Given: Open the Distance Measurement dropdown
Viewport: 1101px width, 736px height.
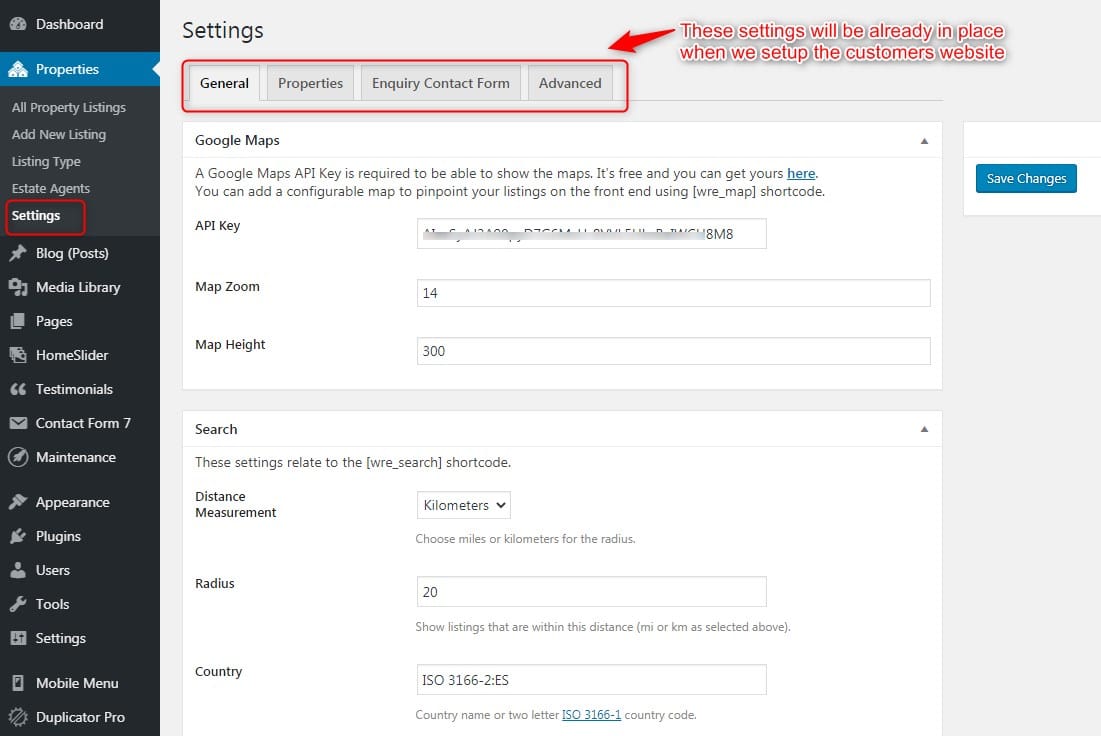Looking at the screenshot, I should click(463, 505).
